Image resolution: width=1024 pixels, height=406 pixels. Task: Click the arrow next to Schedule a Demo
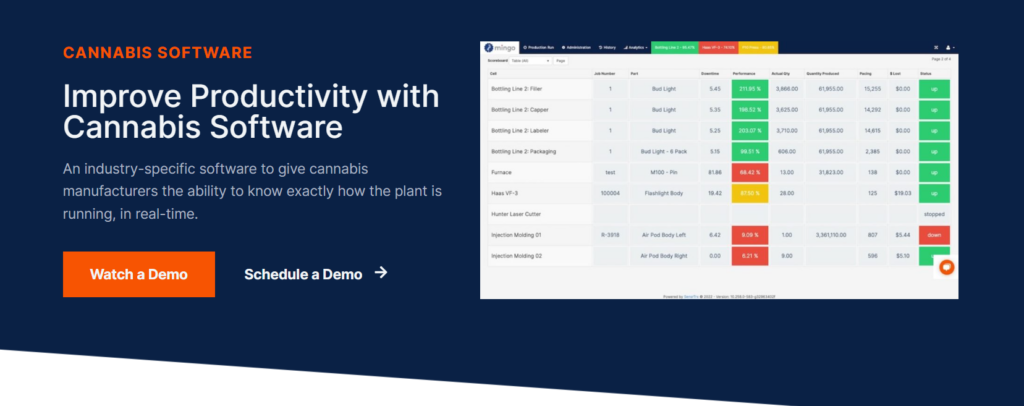click(381, 273)
